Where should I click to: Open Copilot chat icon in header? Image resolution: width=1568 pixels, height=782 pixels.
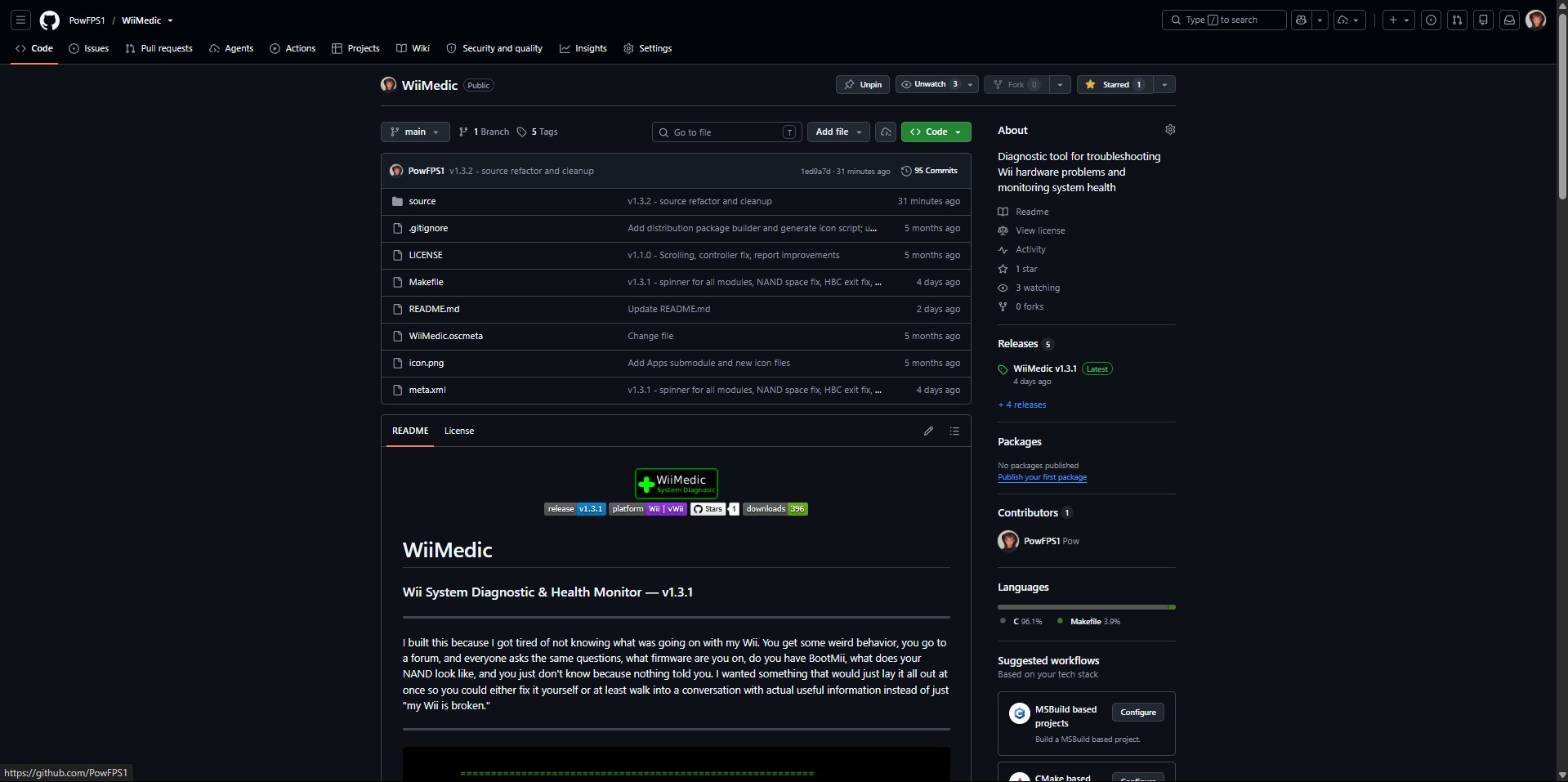pos(1301,20)
